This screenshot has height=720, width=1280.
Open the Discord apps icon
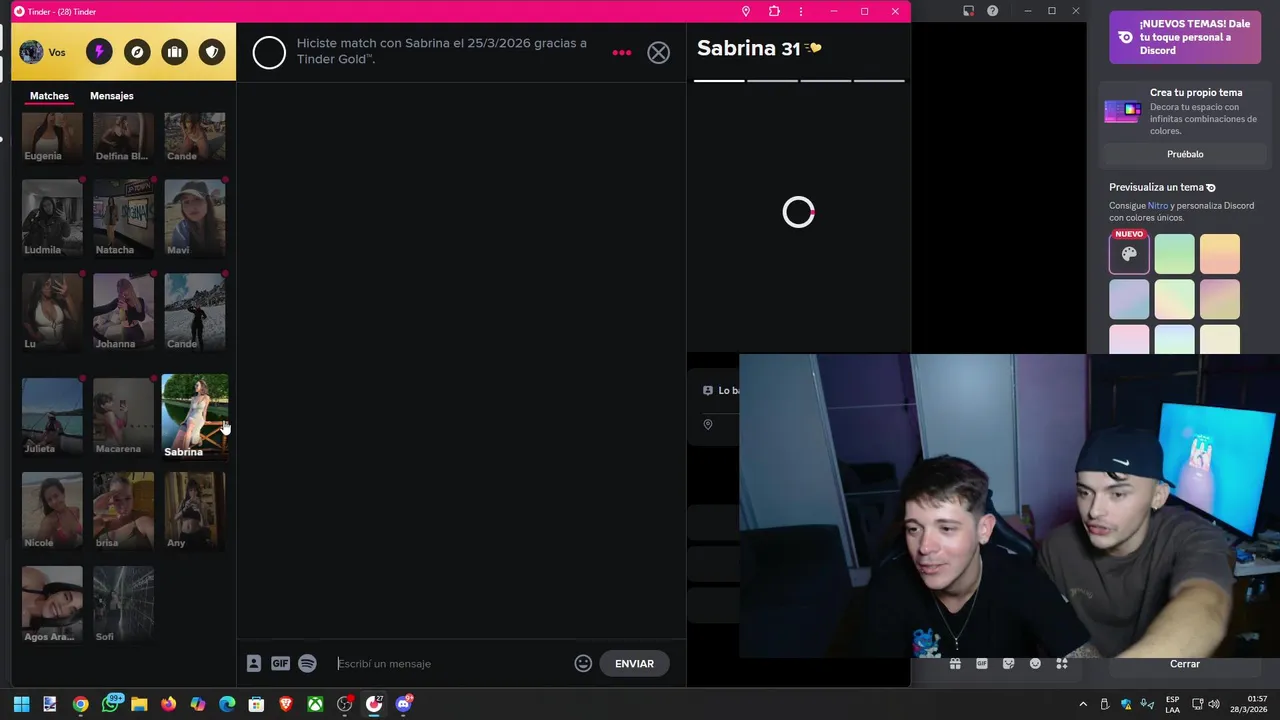pos(1061,664)
